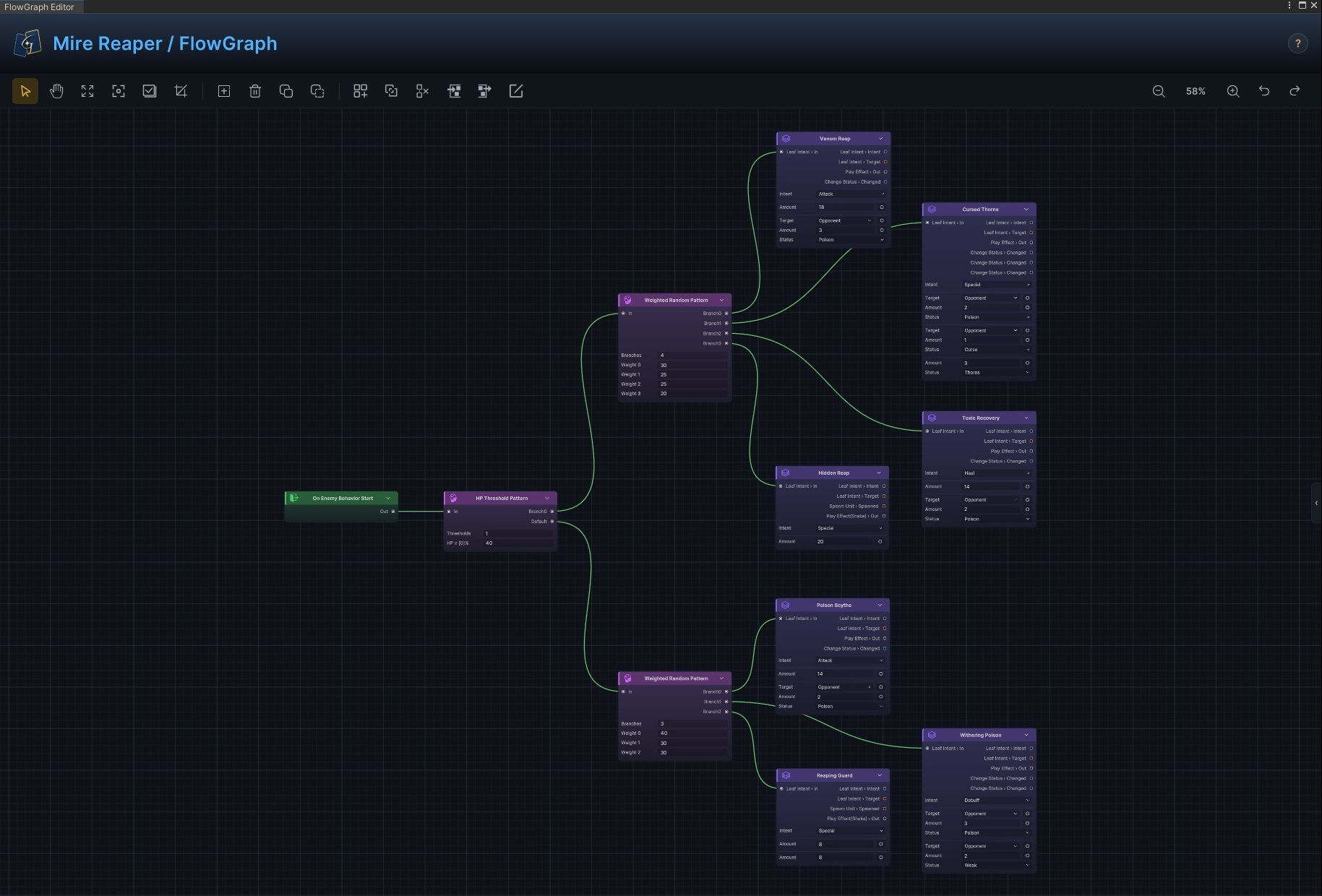
Task: Click the zoom out magnifier
Action: [x=1159, y=91]
